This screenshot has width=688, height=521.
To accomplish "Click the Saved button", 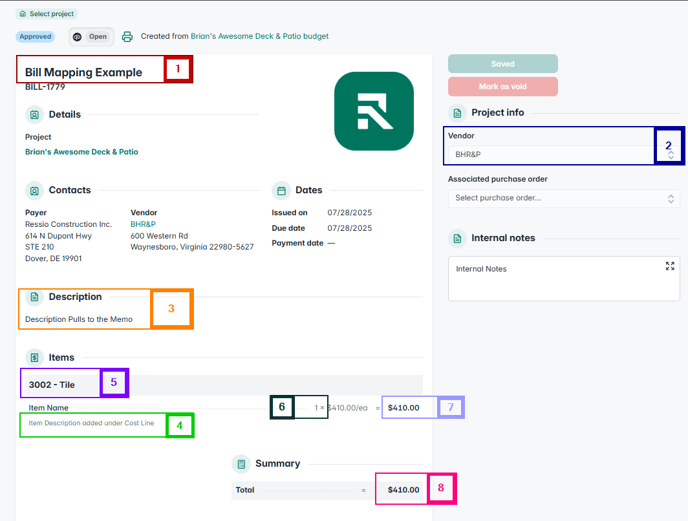I will tap(503, 64).
